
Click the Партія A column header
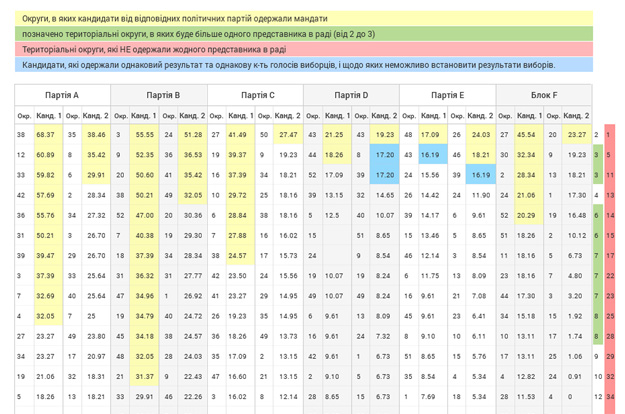62,95
